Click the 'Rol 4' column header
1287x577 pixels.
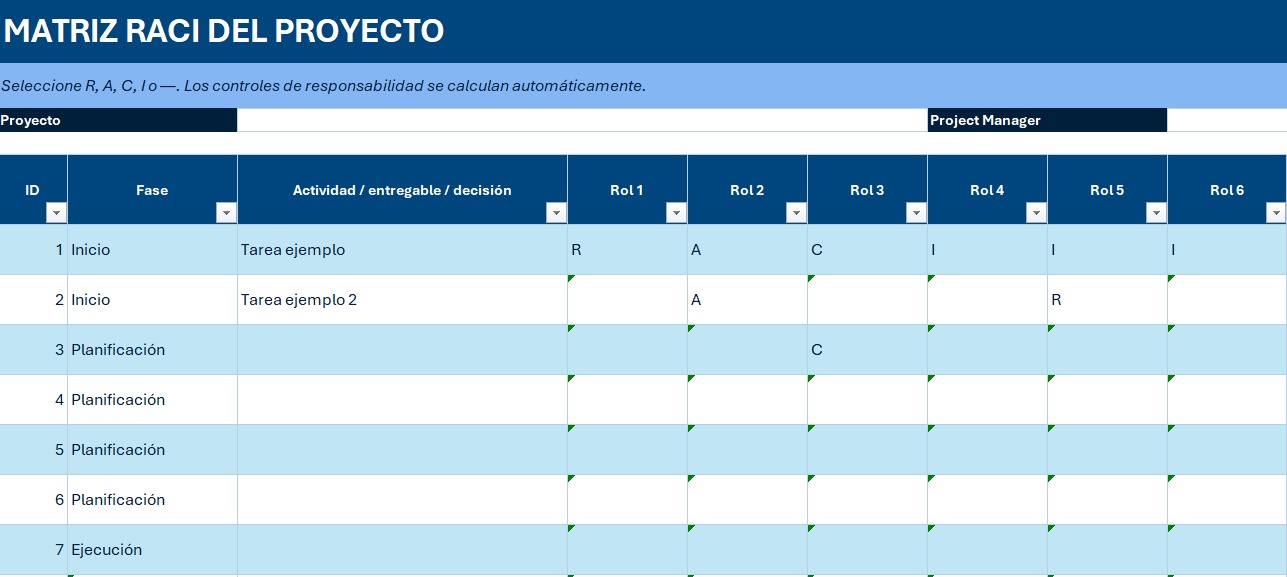987,190
